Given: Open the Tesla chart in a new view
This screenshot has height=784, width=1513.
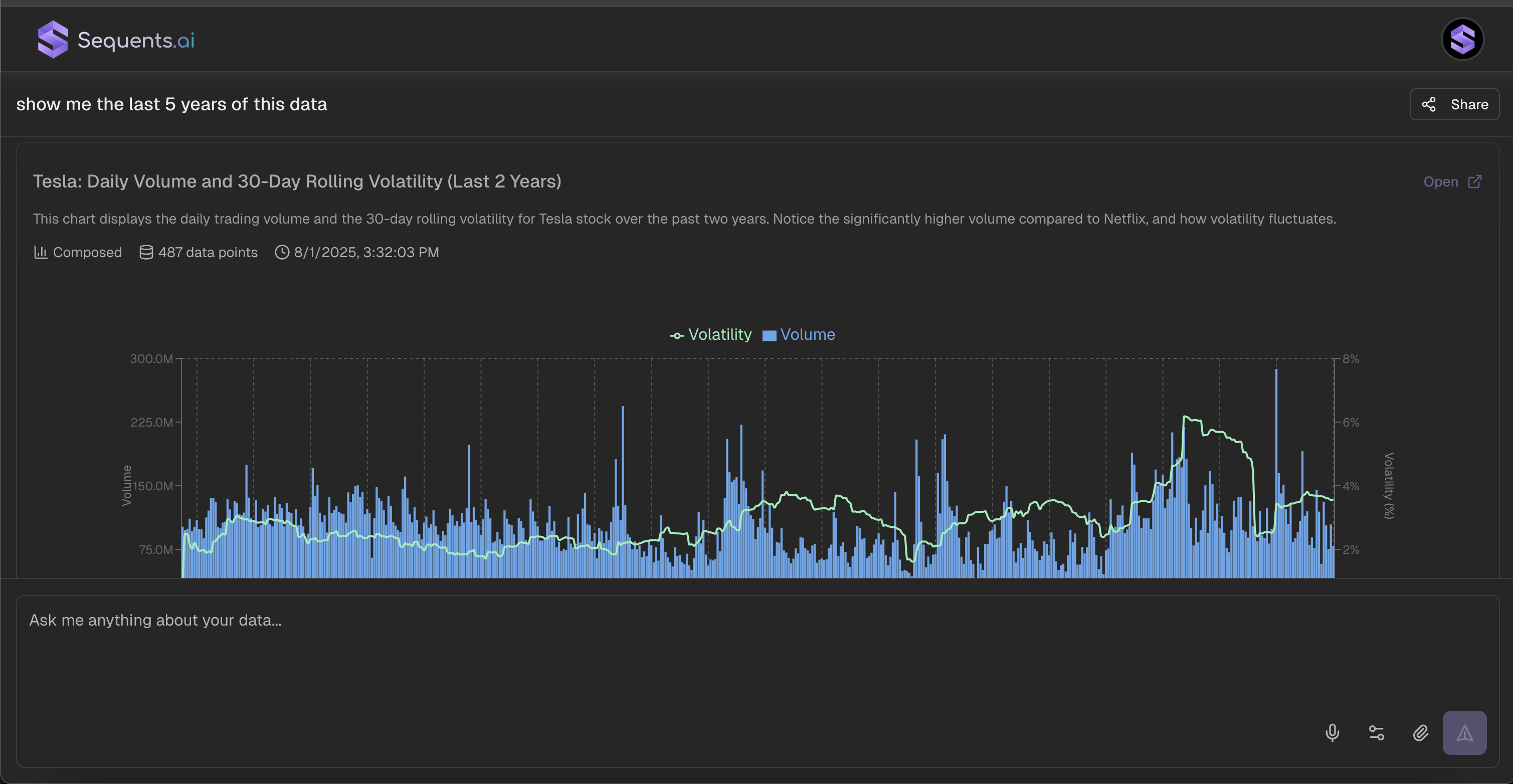Looking at the screenshot, I should pos(1452,181).
